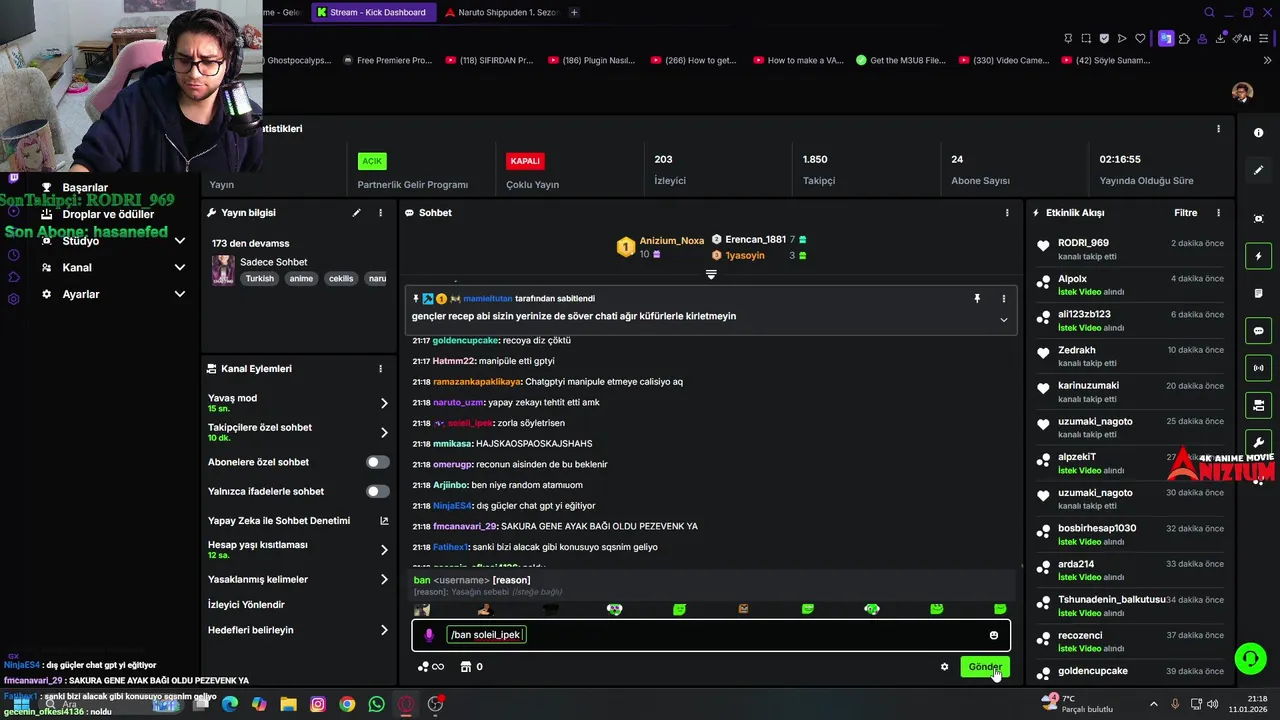The width and height of the screenshot is (1280, 720).
Task: Click İzleyici Yönlendir action
Action: pos(246,605)
